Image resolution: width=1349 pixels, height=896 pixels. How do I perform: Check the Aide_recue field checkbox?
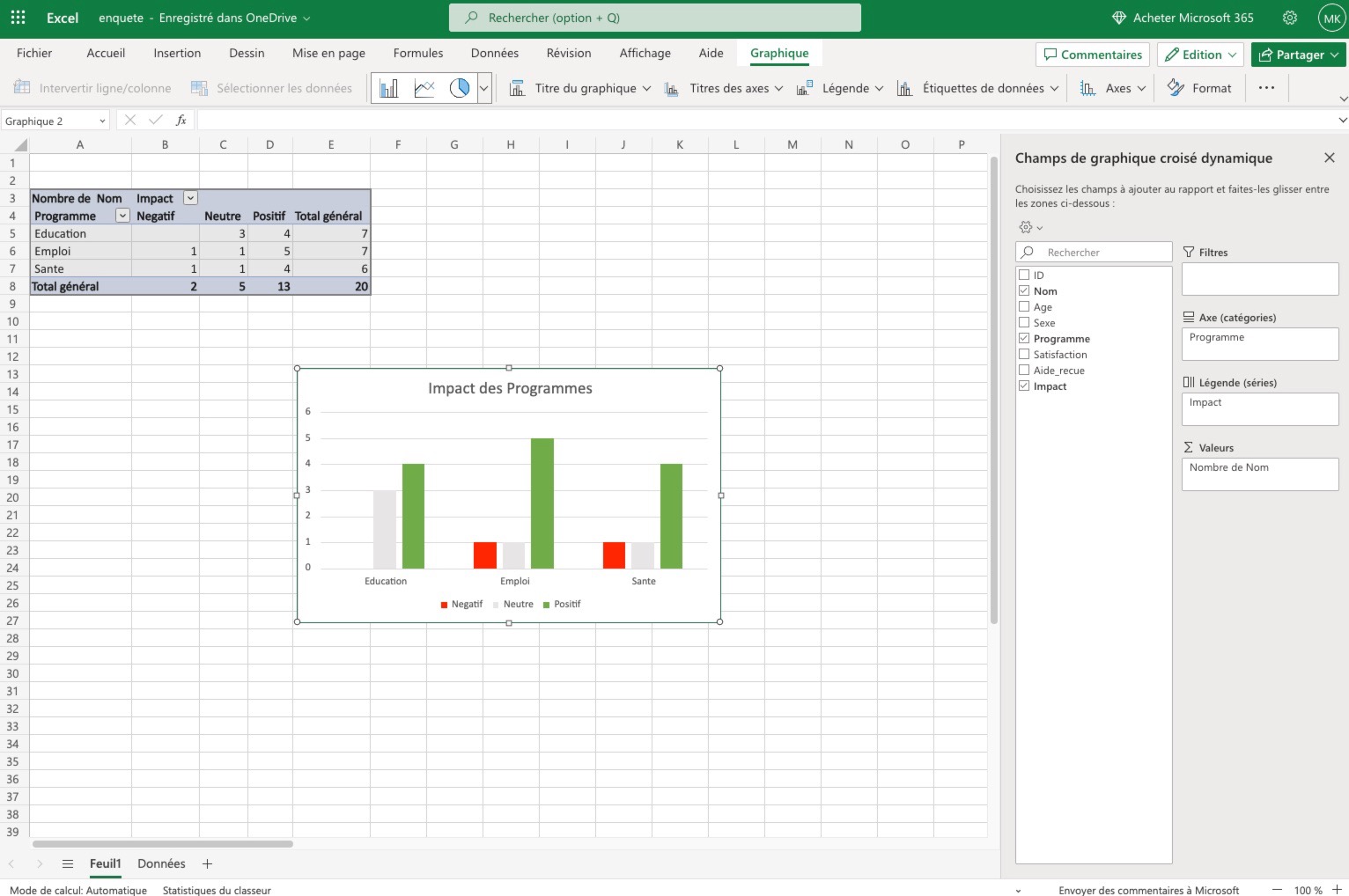pyautogui.click(x=1024, y=370)
